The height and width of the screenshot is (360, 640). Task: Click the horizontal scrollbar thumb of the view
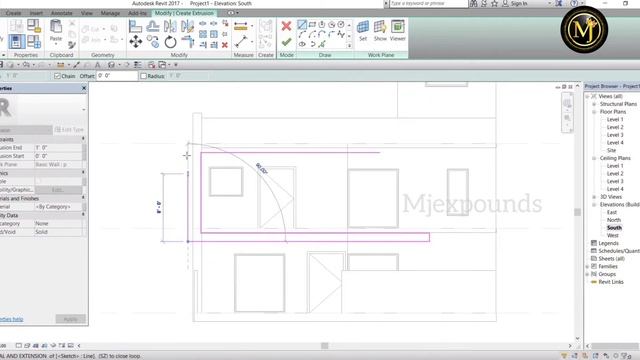click(324, 346)
